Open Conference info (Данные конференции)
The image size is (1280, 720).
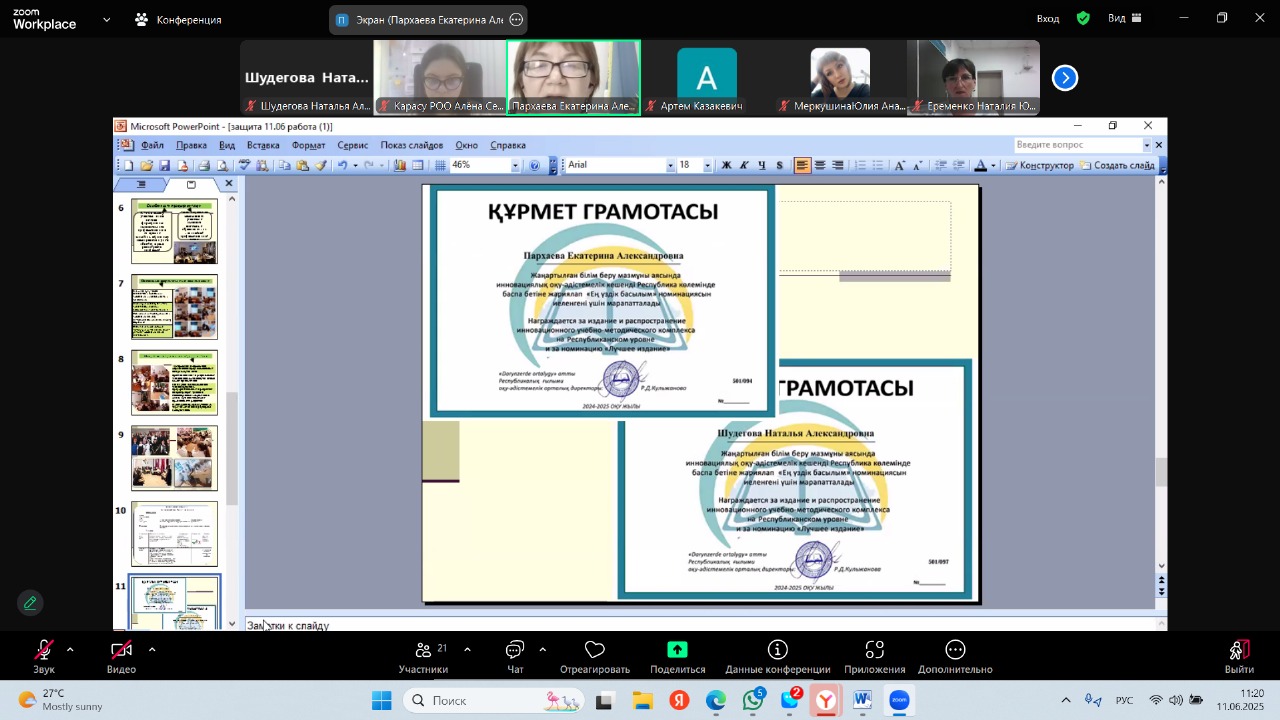(x=777, y=650)
